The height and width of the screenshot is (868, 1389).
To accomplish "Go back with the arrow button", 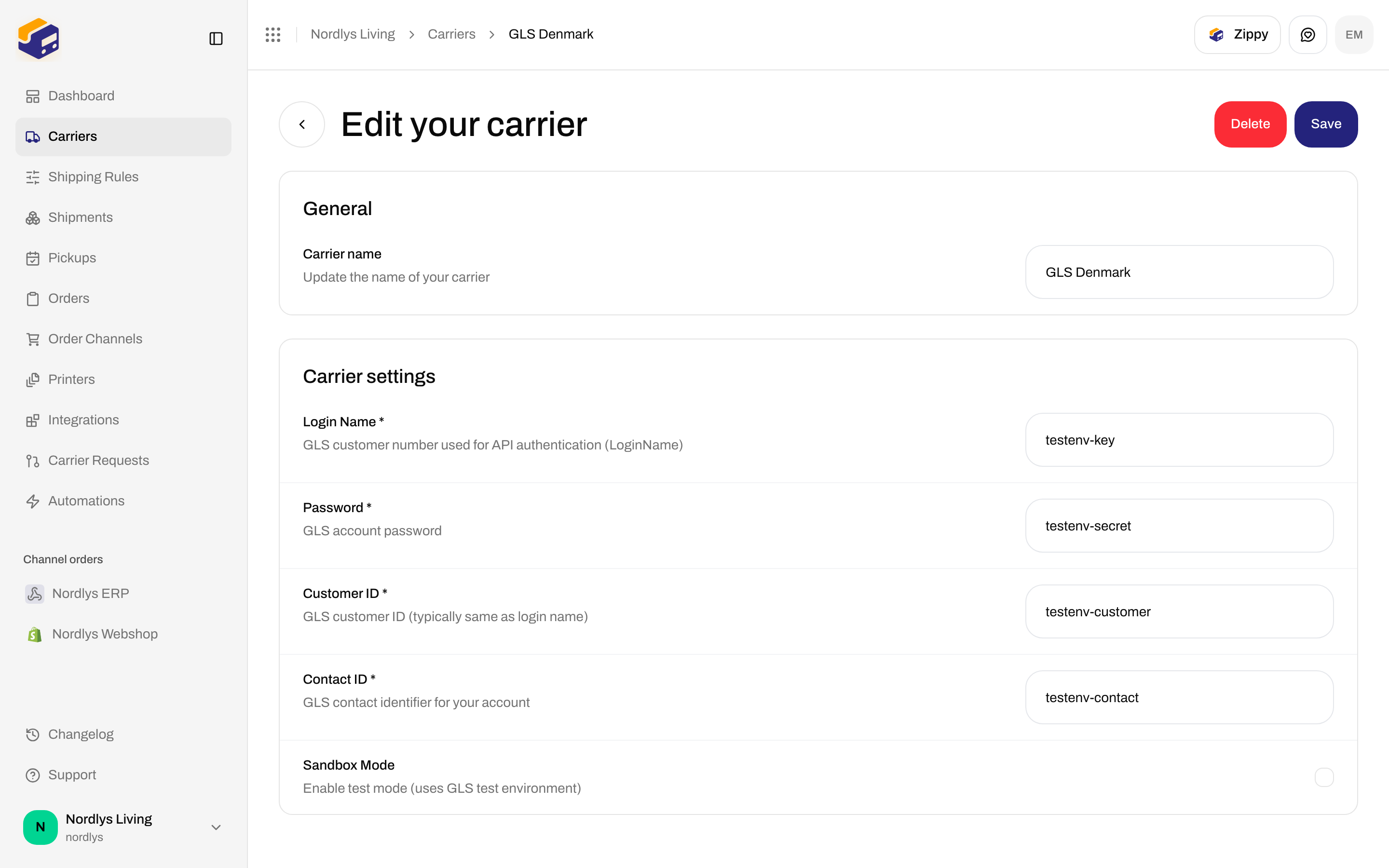I will (x=302, y=124).
